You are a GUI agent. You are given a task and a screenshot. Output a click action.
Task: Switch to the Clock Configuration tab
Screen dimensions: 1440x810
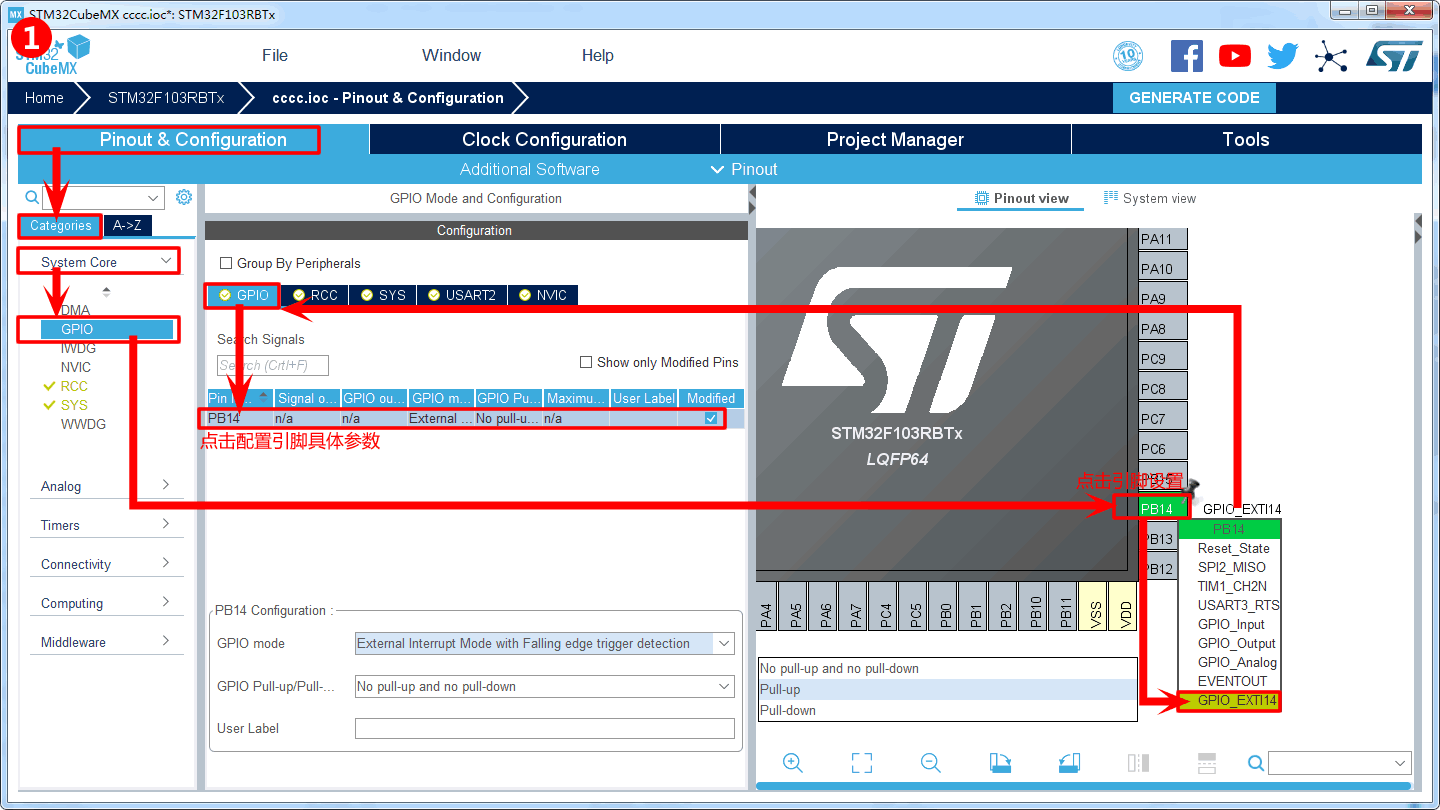point(544,140)
